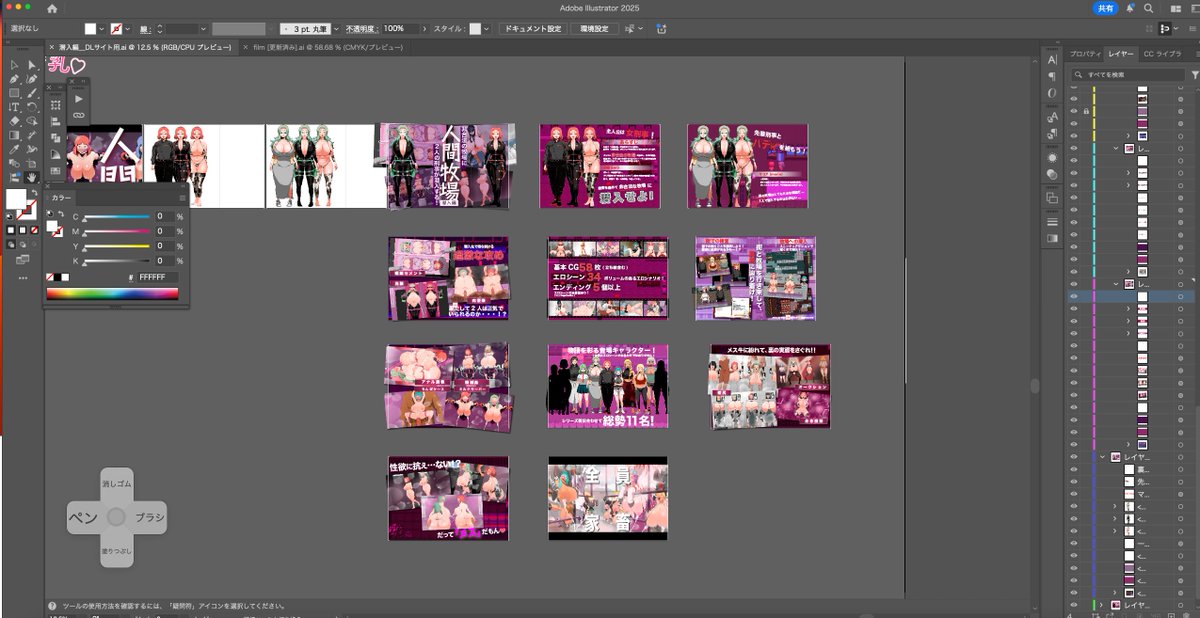Click the filter icon beside layer search
This screenshot has height=618, width=1200.
1194,75
